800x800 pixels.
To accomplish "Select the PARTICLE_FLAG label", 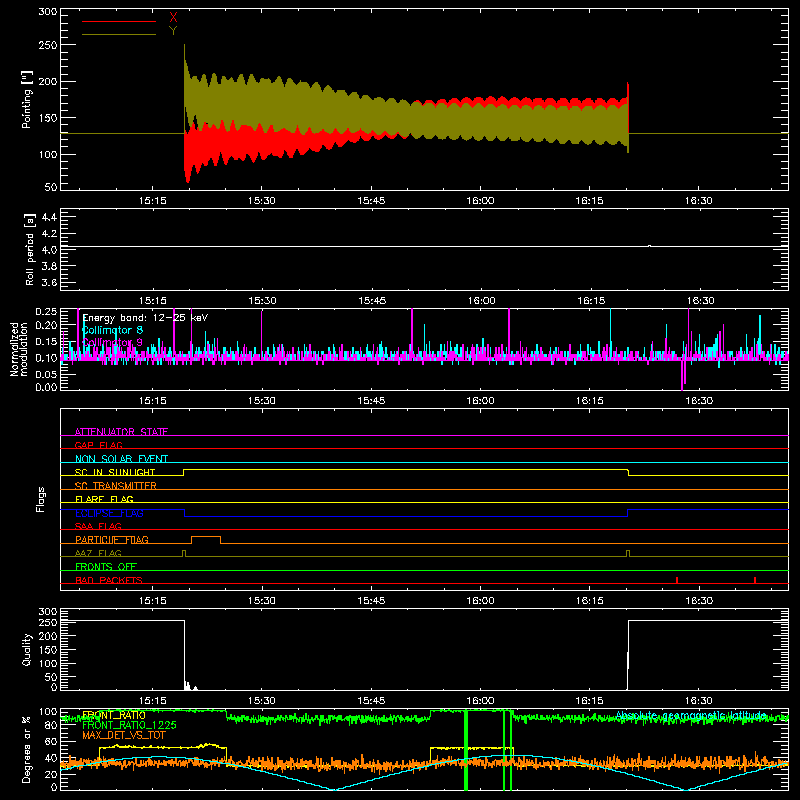I will tap(112, 539).
